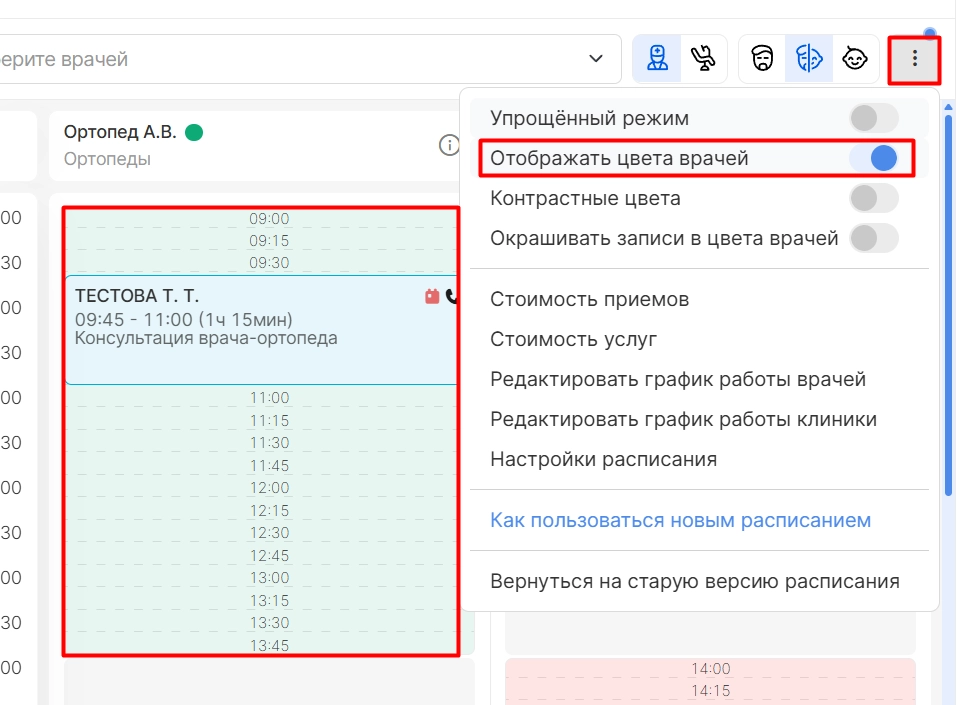
Task: Click the Ортопеды specialty label
Action: tap(108, 159)
